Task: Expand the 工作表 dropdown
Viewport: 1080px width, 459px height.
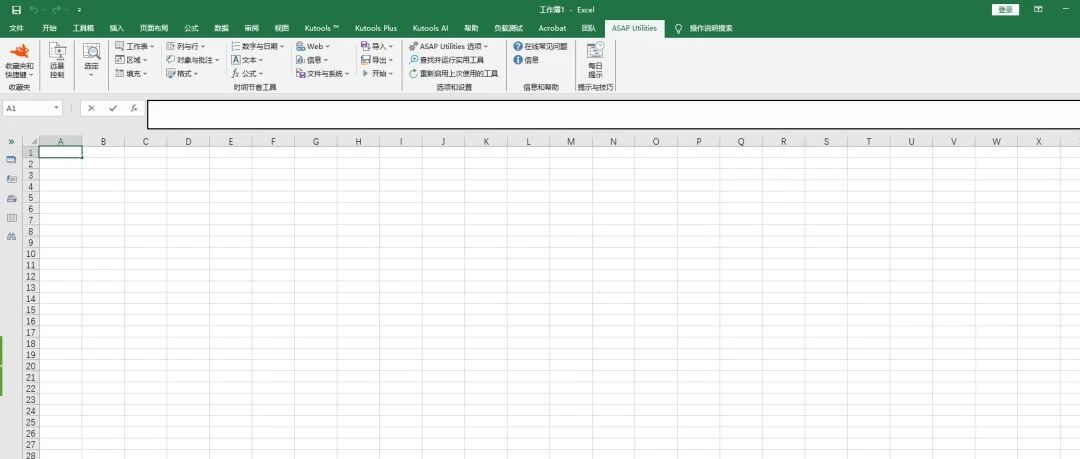Action: tap(134, 46)
